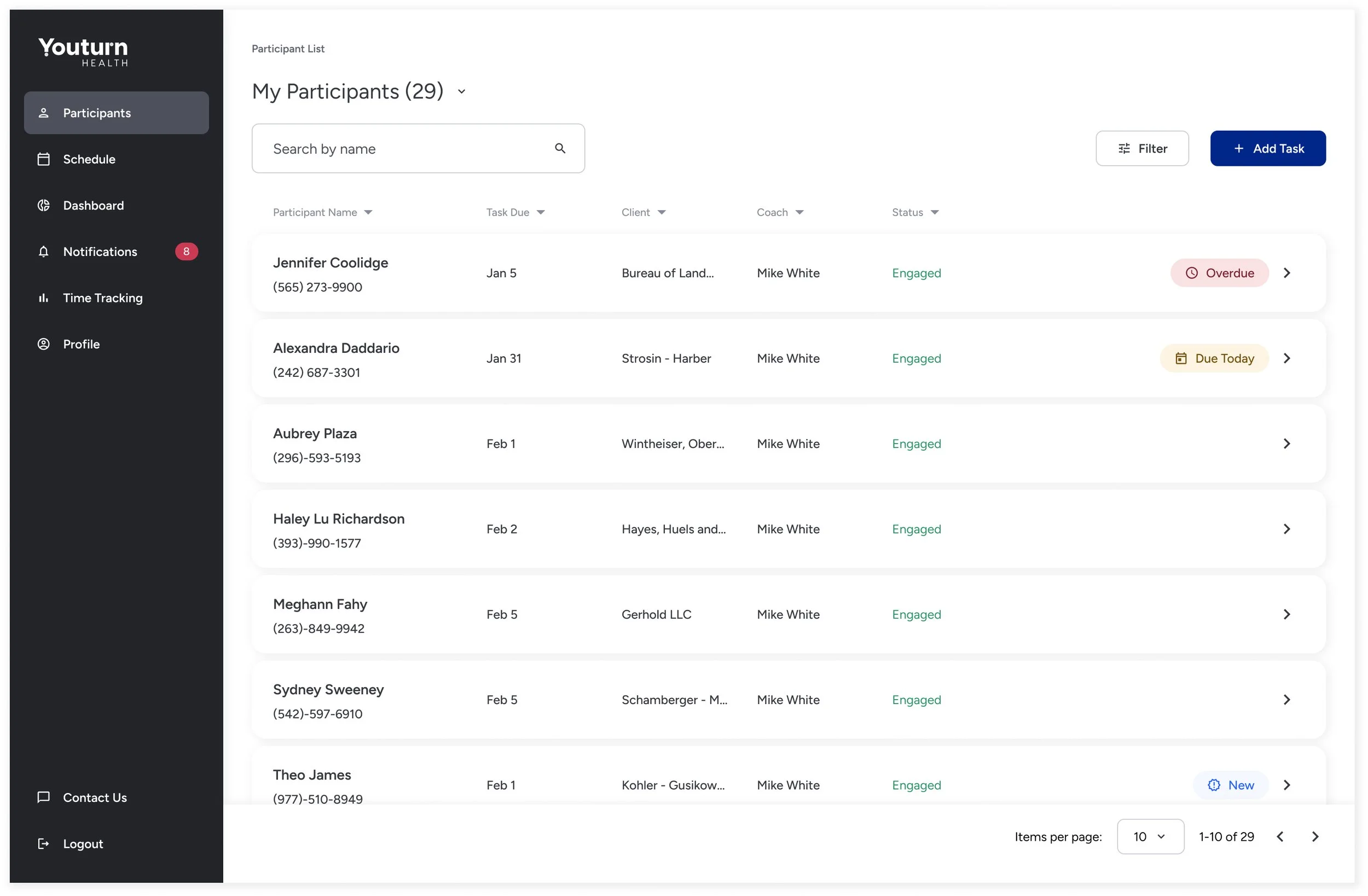Click the Contact Us chat bubble icon
Screen dimensions: 1368x896
pos(44,797)
